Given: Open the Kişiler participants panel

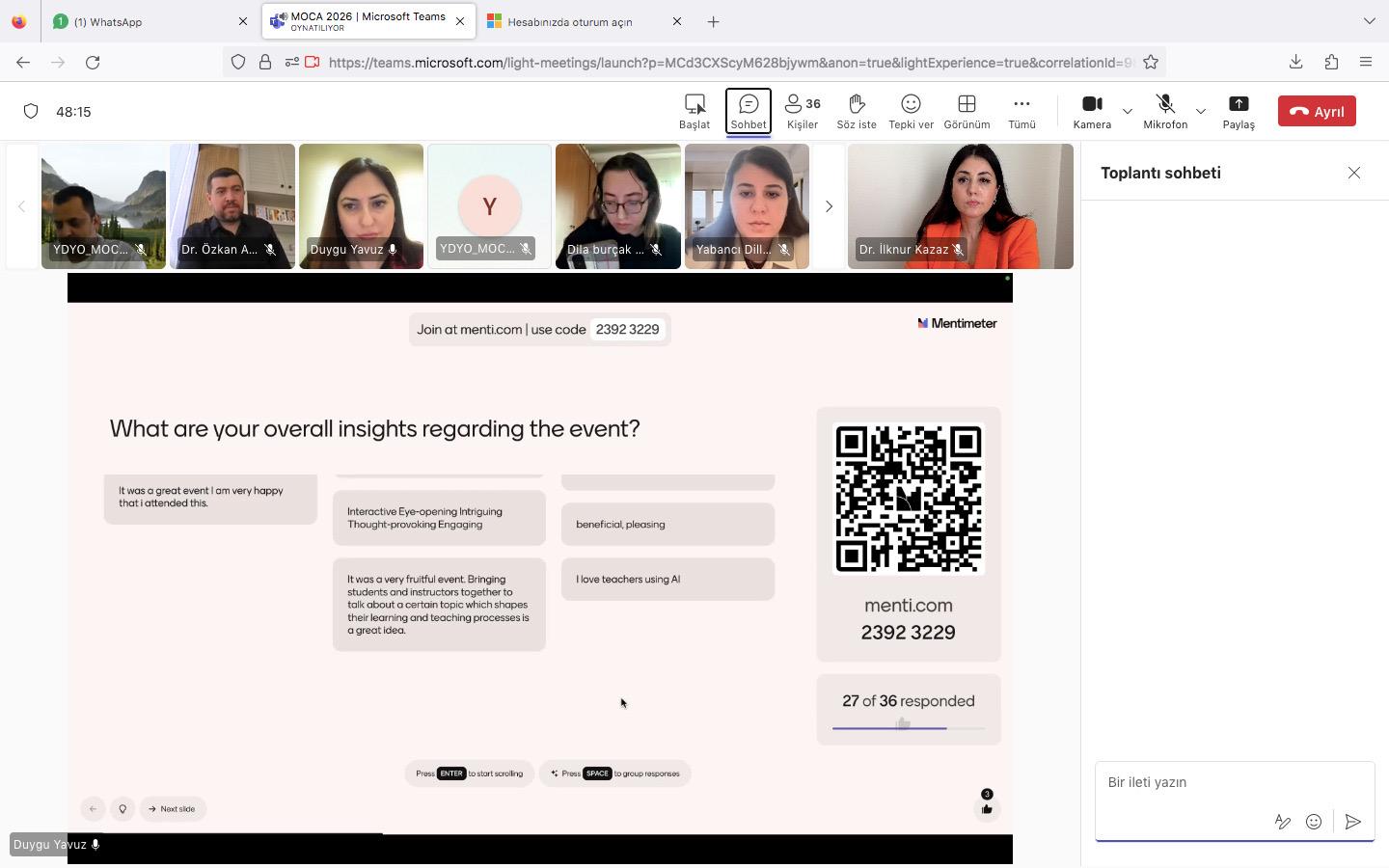Looking at the screenshot, I should tap(802, 111).
